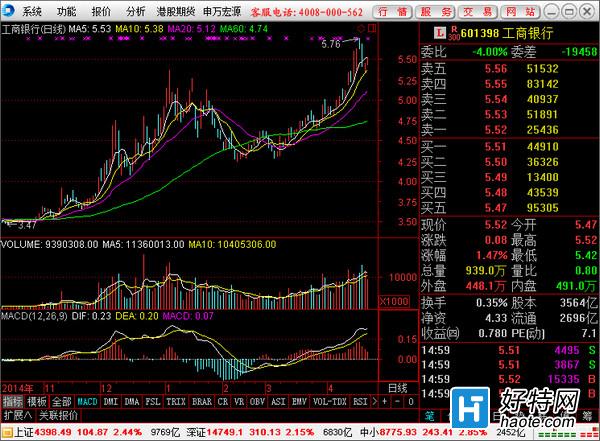
Task: Switch to the DMI indicator
Action: tap(111, 402)
